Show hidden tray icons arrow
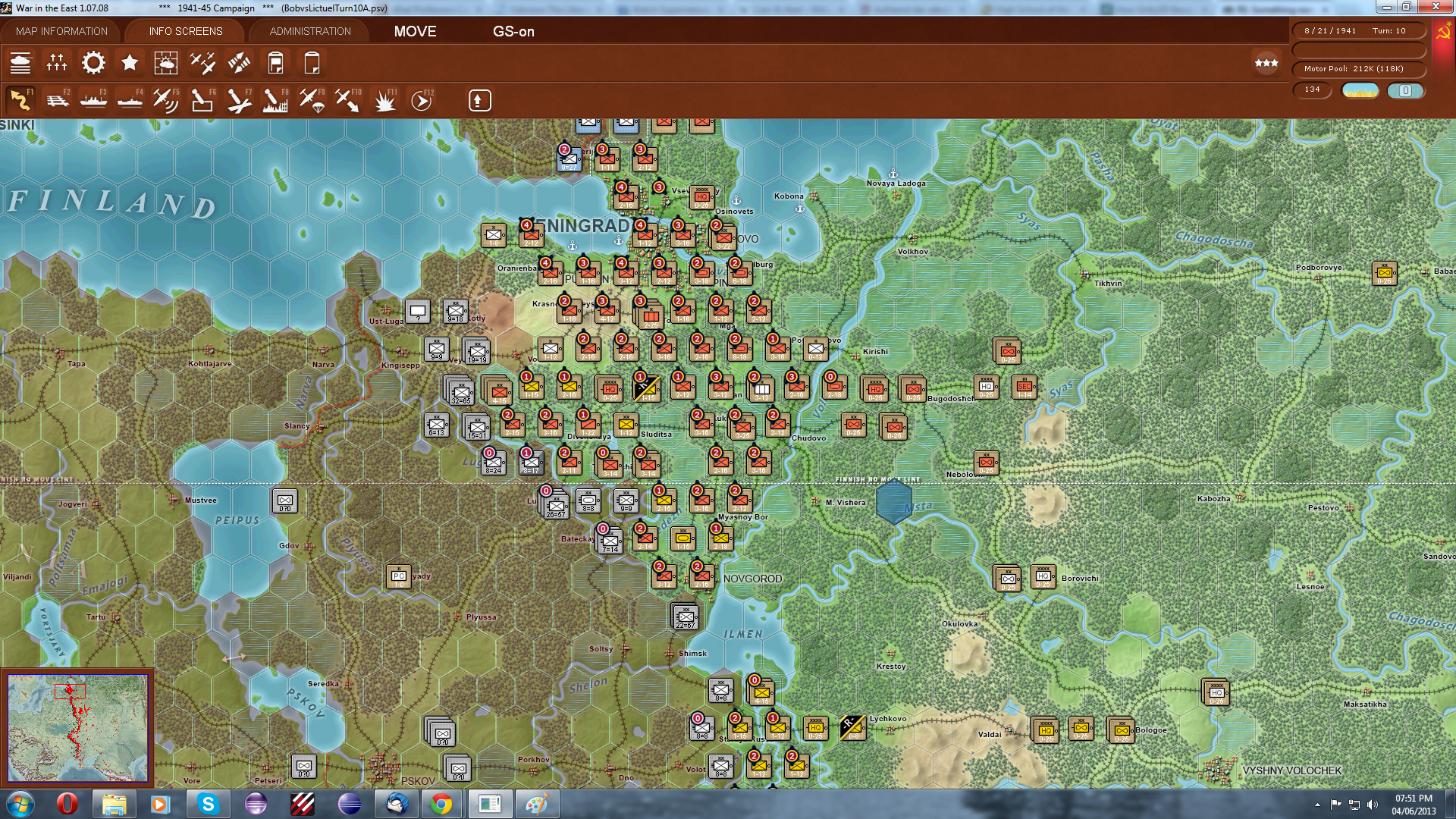This screenshot has height=819, width=1456. click(x=1317, y=805)
